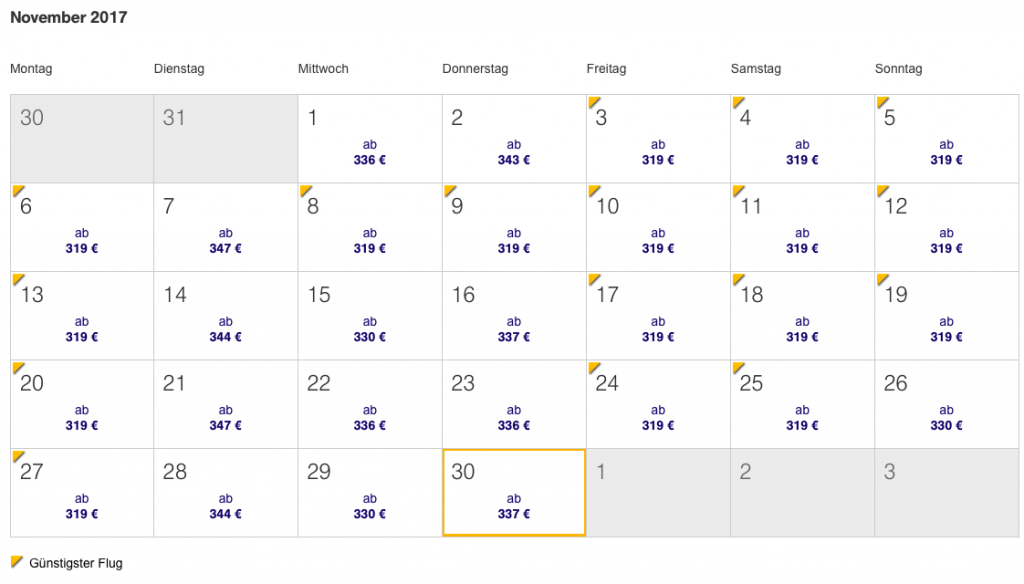The image size is (1024, 584).
Task: Choose November 7 at 347 €
Action: coord(225,227)
